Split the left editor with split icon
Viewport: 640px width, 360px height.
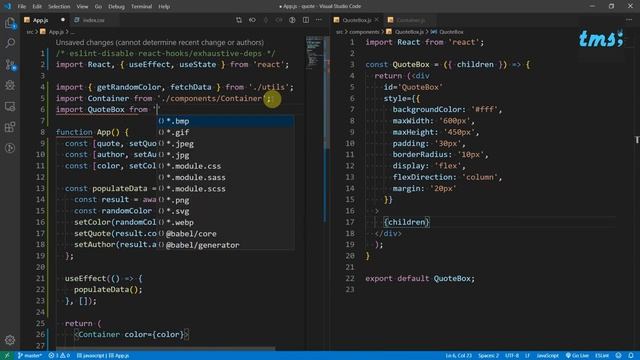tap(306, 20)
